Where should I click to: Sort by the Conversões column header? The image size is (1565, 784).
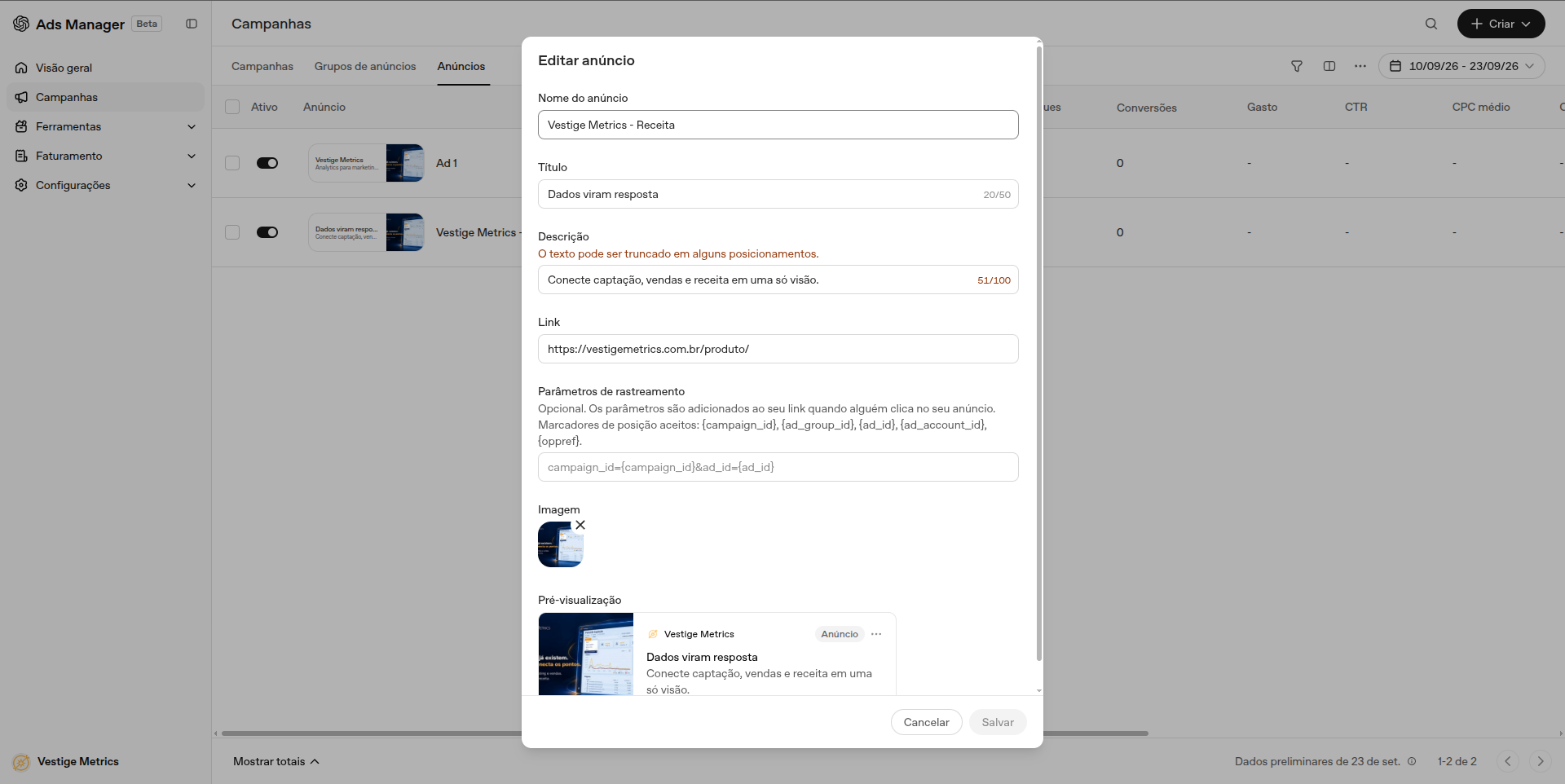pyautogui.click(x=1146, y=108)
